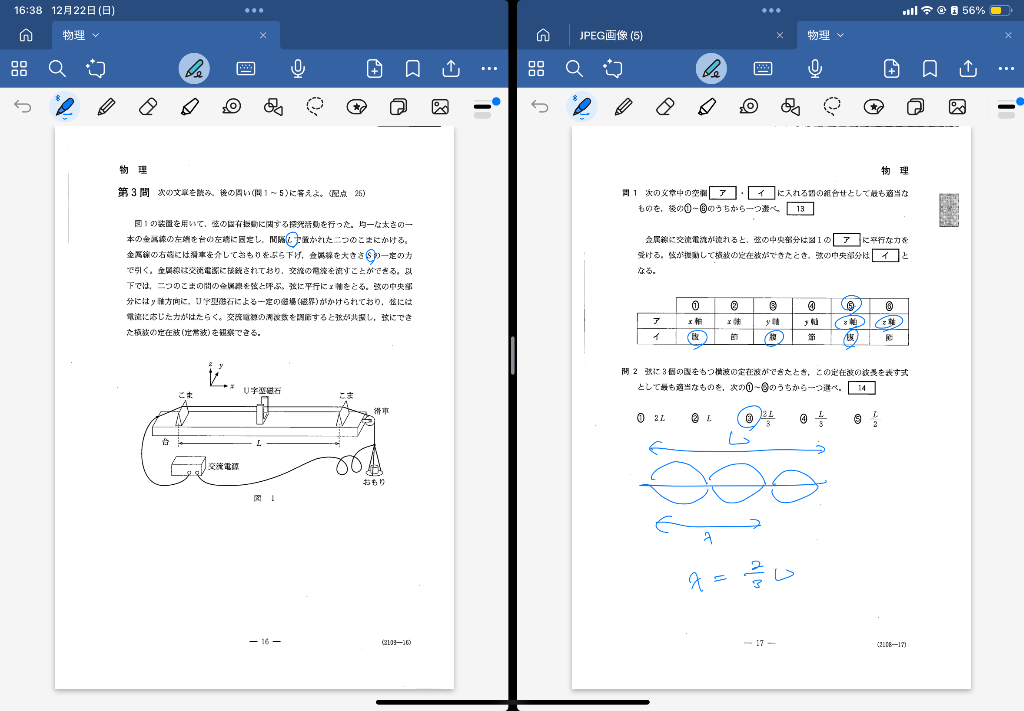Open the shapes tool in the right pane
Viewport: 1024px width, 711px height.
790,107
